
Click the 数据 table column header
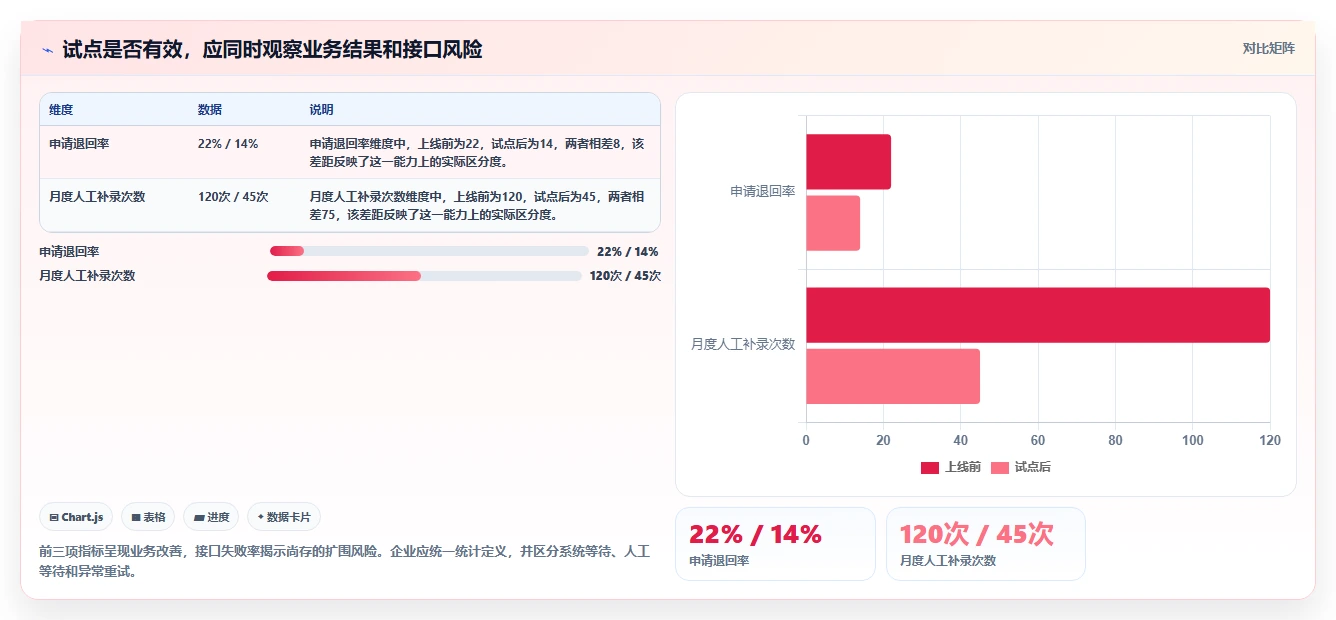pos(210,109)
